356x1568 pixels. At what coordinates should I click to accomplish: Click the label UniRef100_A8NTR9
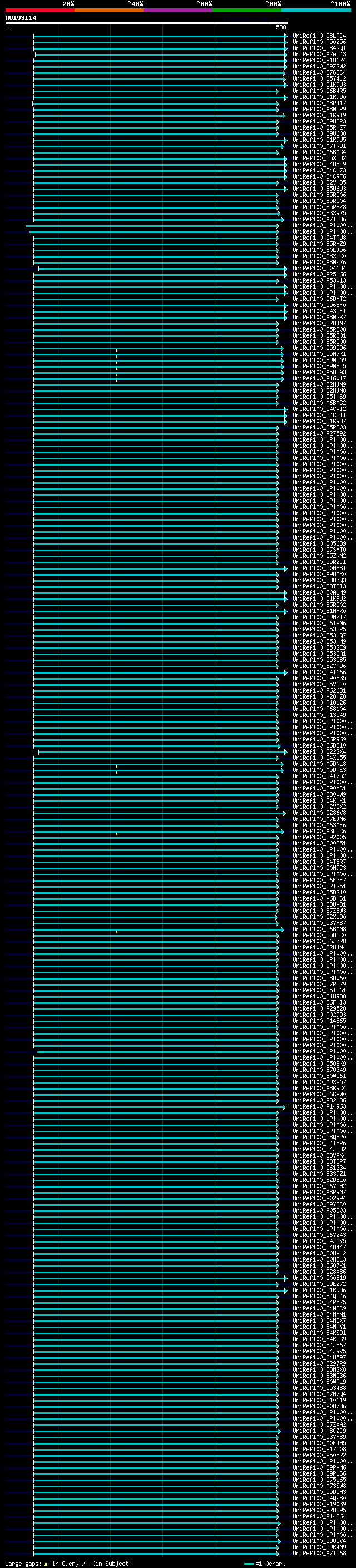coord(319,110)
